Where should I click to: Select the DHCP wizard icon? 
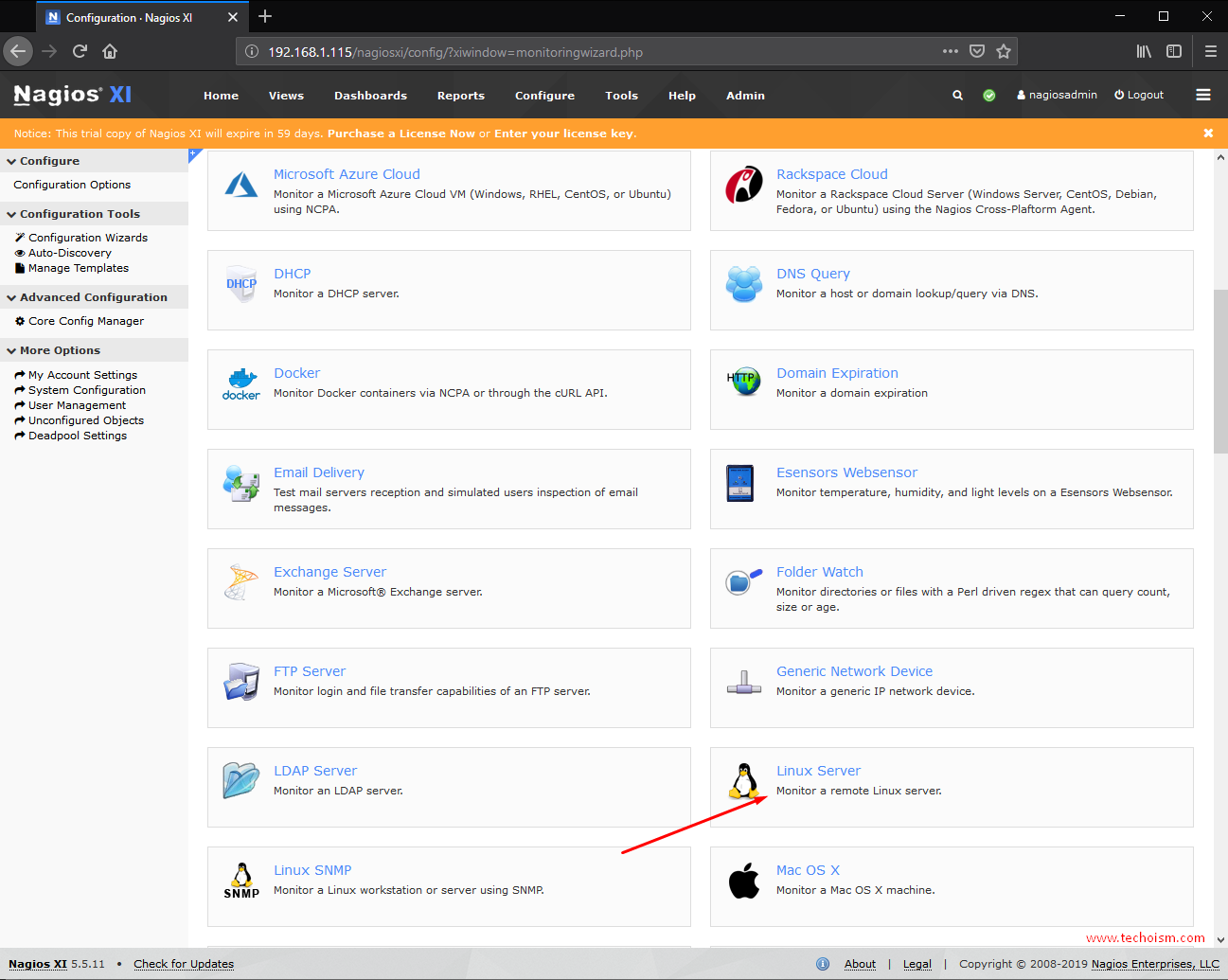click(241, 283)
